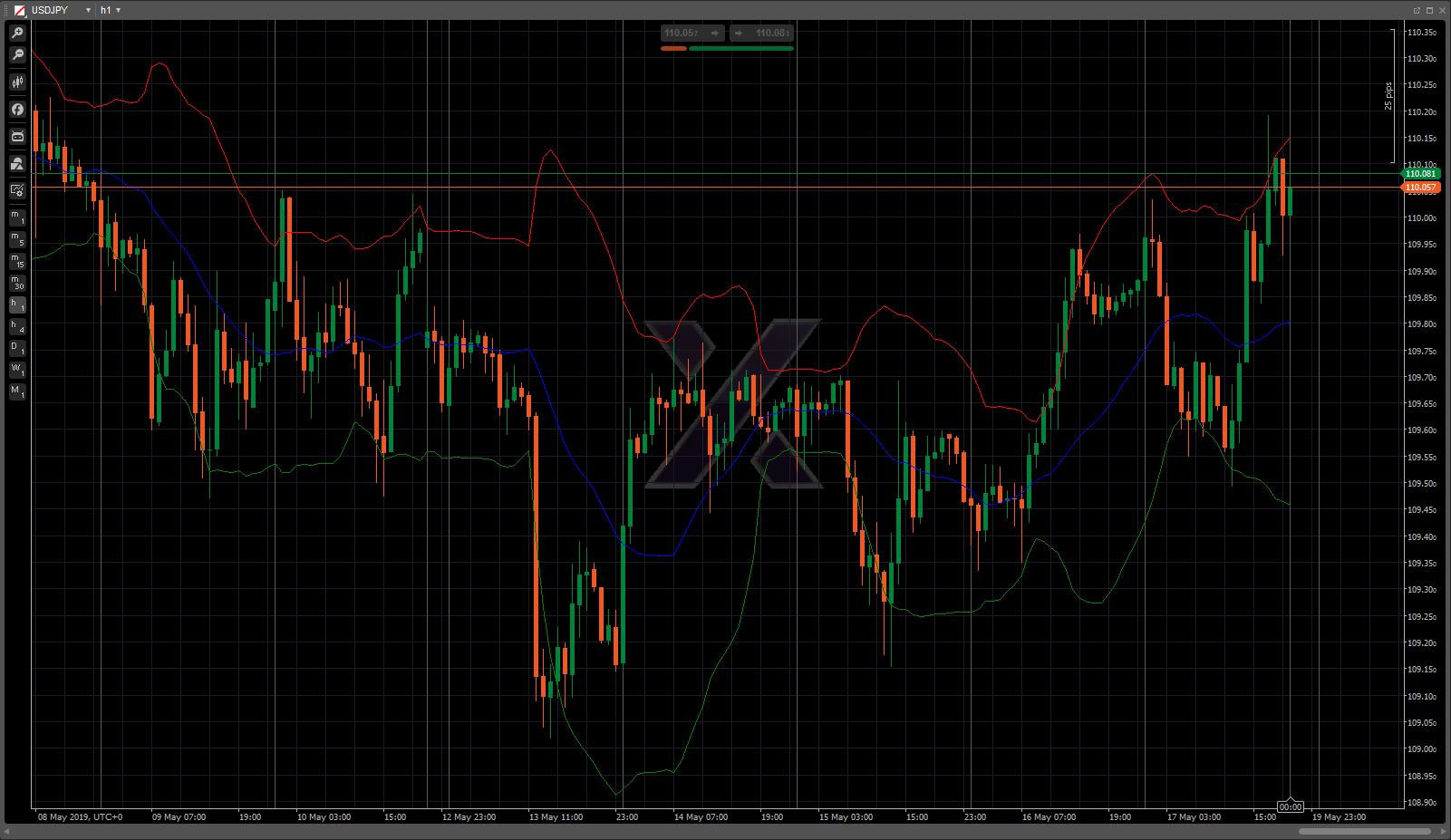This screenshot has width=1451, height=840.
Task: Click the 110.000 price axis label
Action: pyautogui.click(x=1421, y=218)
